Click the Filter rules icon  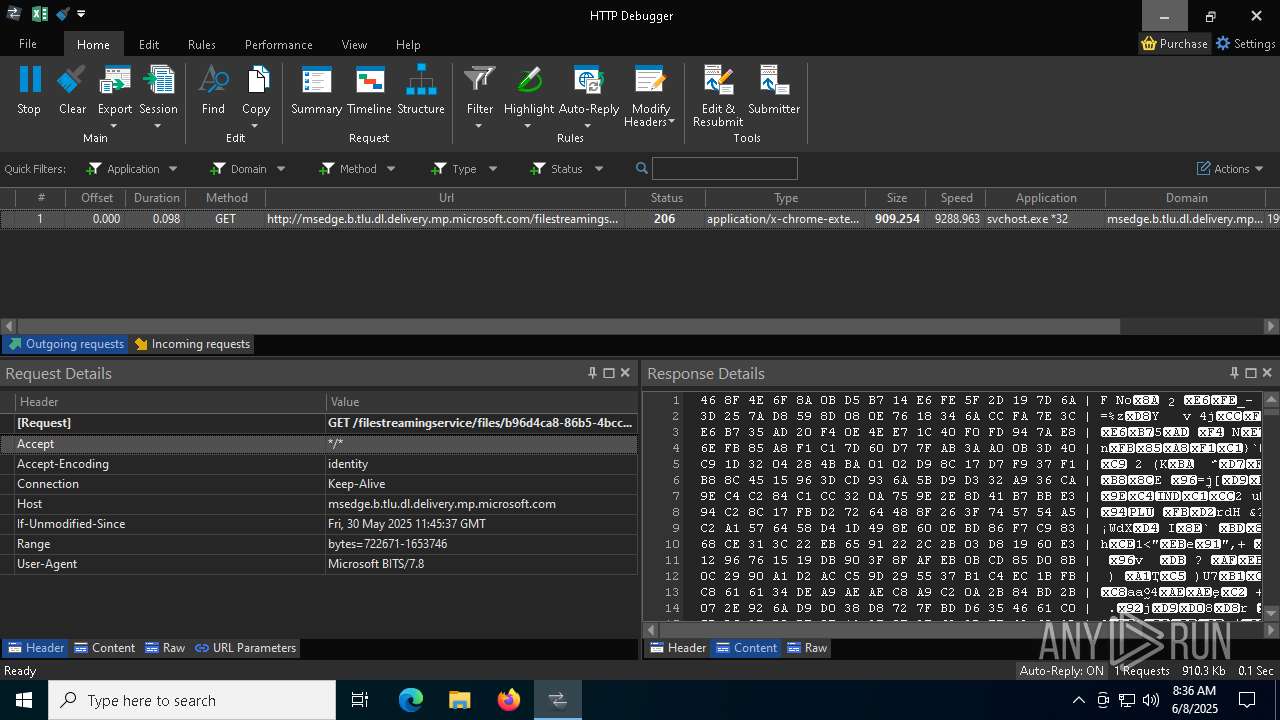point(480,81)
